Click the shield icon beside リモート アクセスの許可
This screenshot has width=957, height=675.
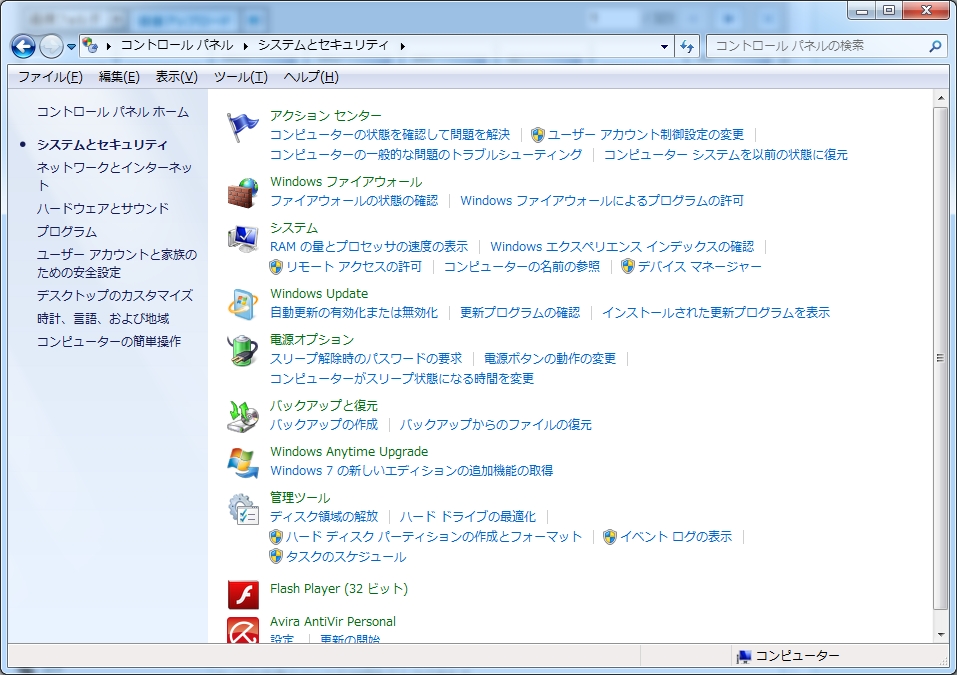point(276,267)
